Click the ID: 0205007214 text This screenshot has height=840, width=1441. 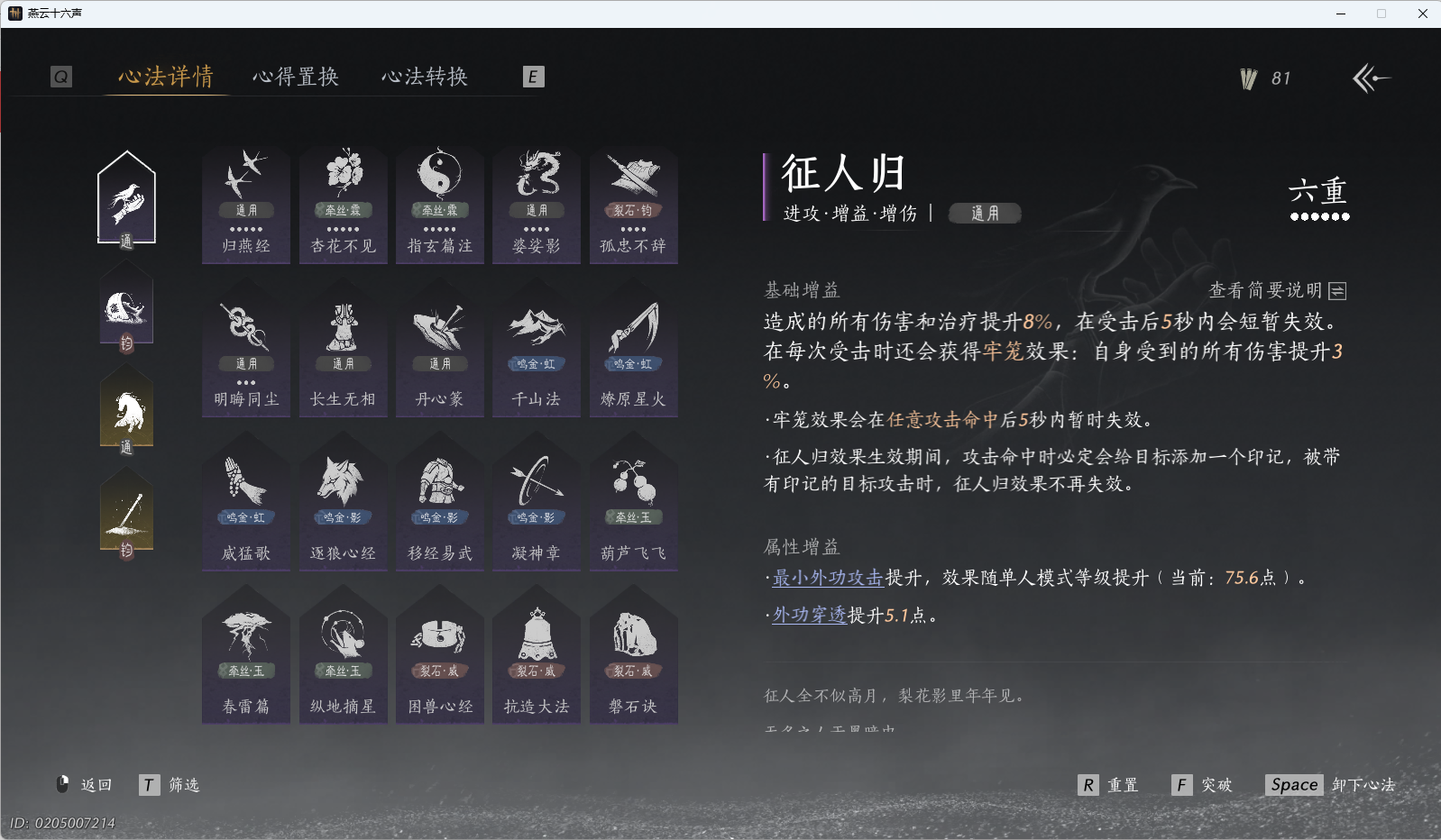pyautogui.click(x=63, y=823)
